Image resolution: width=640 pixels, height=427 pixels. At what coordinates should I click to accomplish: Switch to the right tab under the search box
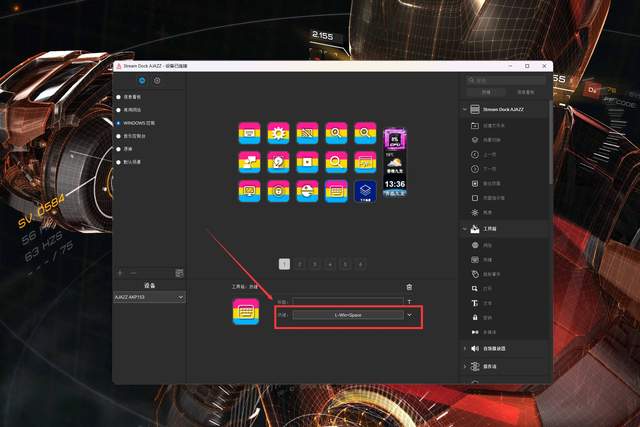click(x=525, y=92)
